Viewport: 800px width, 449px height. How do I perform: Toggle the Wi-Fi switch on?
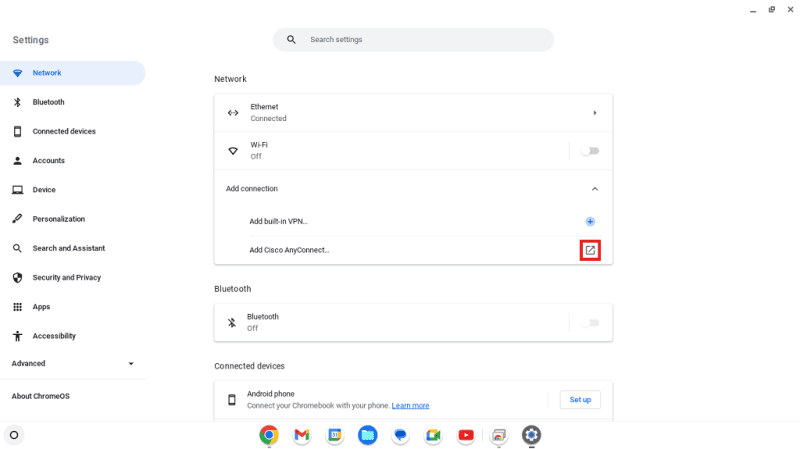tap(590, 151)
